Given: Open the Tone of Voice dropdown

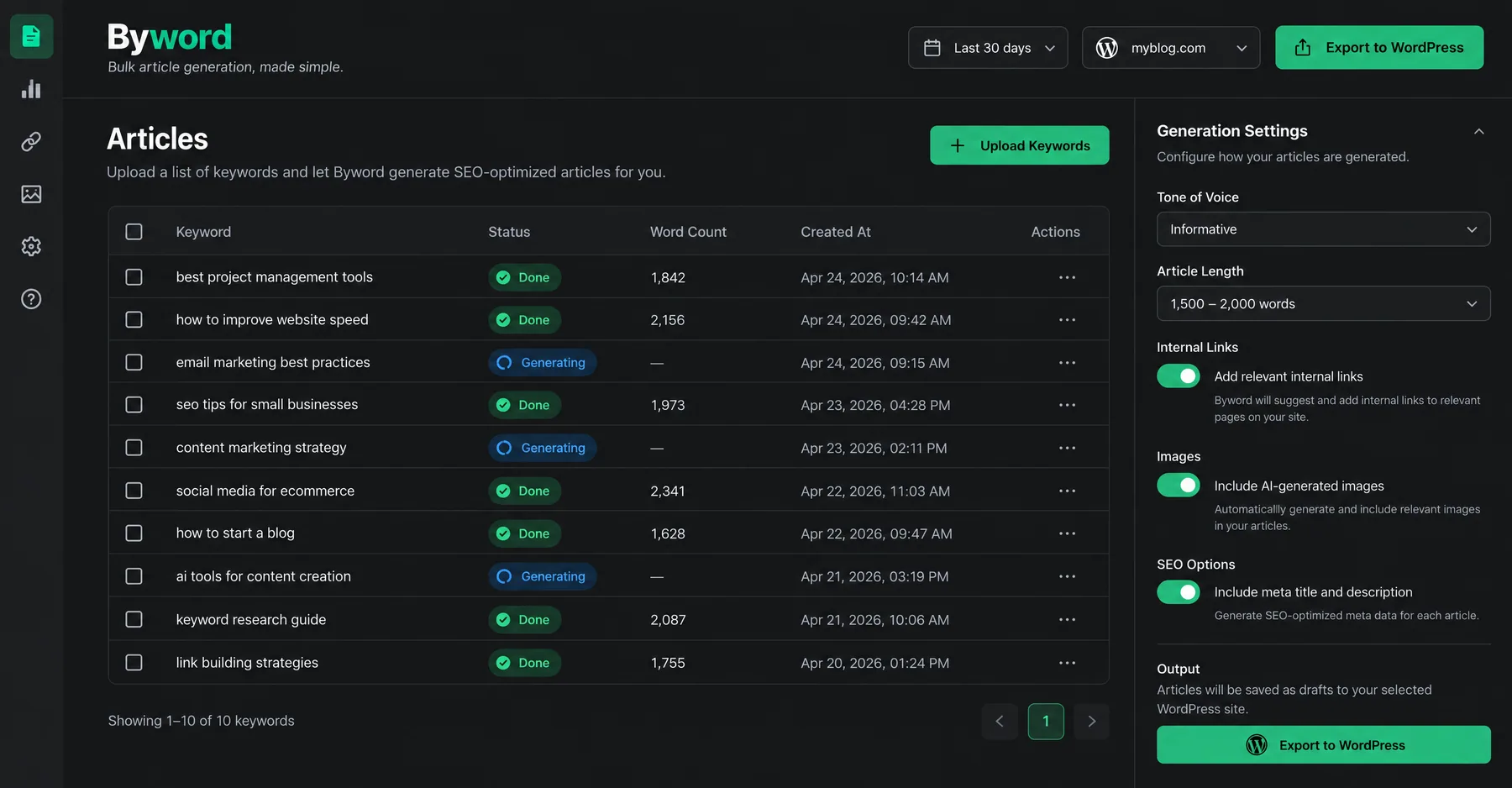Looking at the screenshot, I should point(1323,229).
